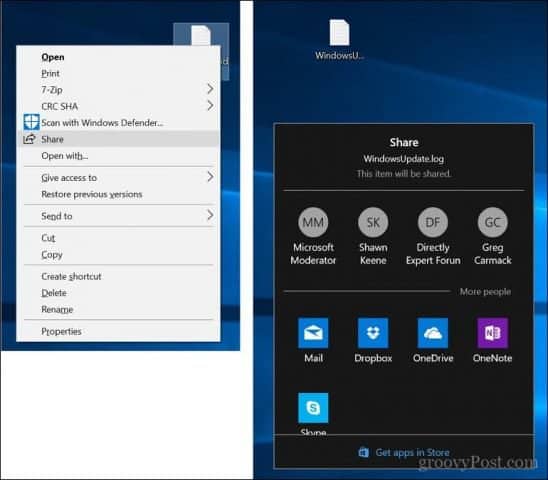This screenshot has width=548, height=480.
Task: Expand the CRC SHA submenu arrow
Action: (x=210, y=106)
